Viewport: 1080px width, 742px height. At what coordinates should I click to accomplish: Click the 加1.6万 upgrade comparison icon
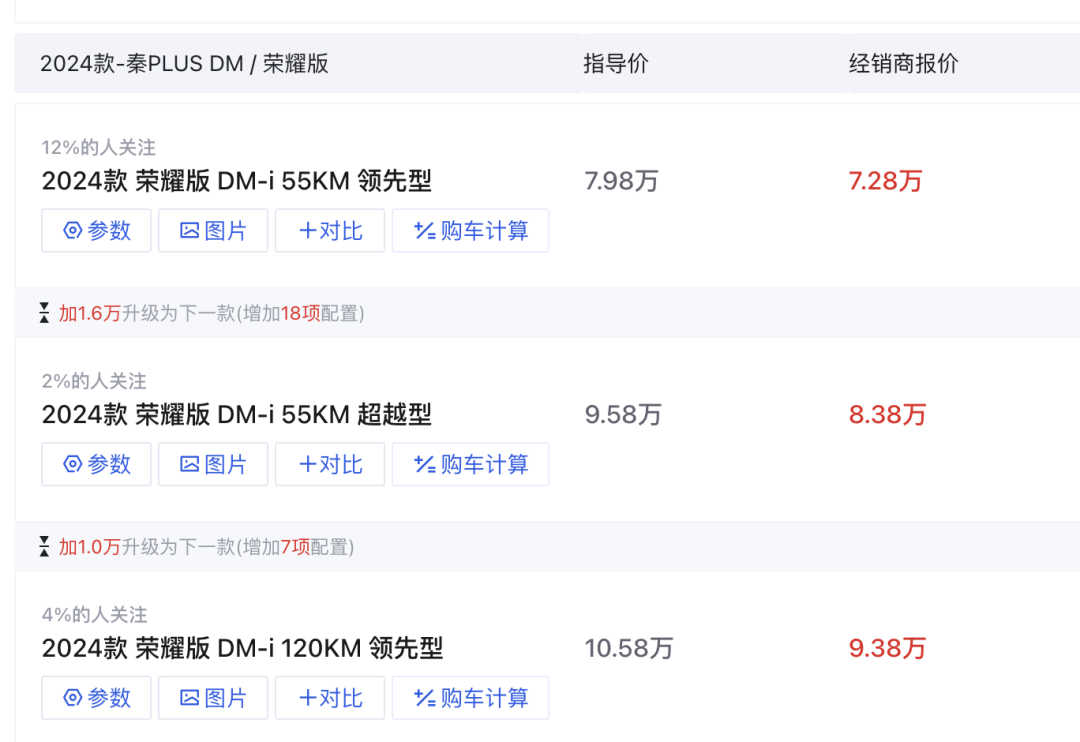point(44,313)
